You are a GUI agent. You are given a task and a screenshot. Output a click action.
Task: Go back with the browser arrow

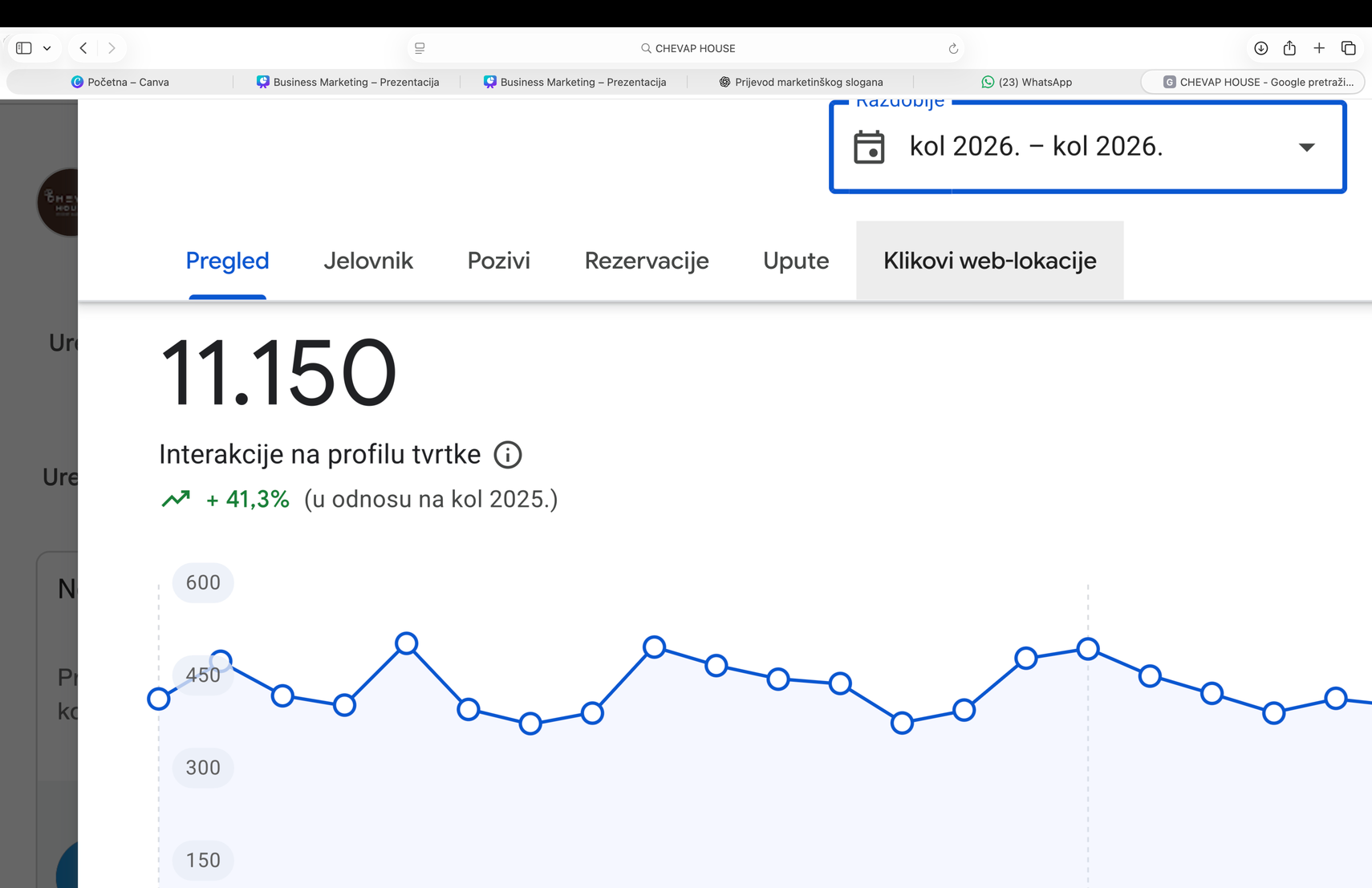pyautogui.click(x=83, y=48)
